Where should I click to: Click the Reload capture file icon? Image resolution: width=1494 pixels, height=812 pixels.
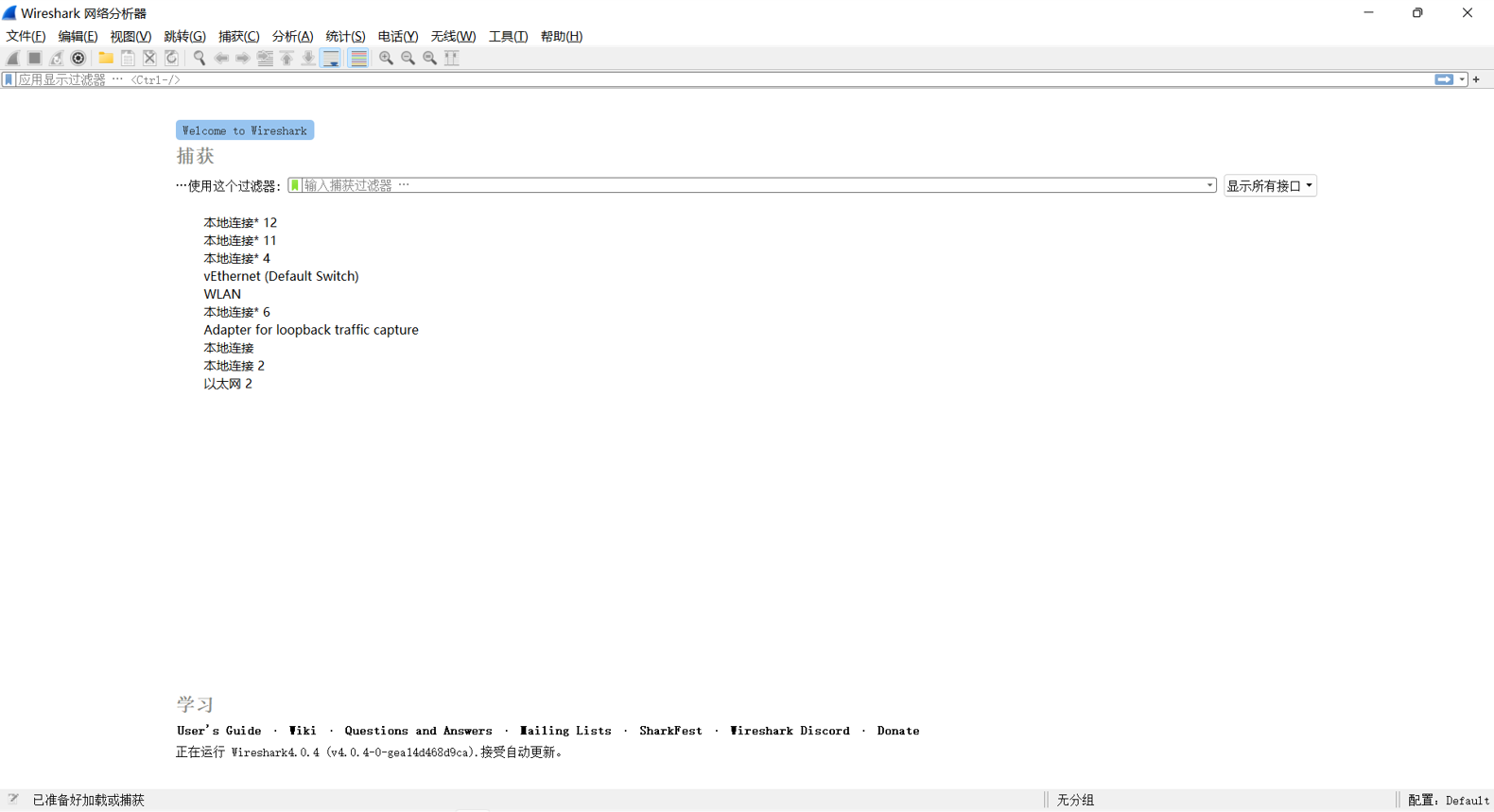(171, 58)
